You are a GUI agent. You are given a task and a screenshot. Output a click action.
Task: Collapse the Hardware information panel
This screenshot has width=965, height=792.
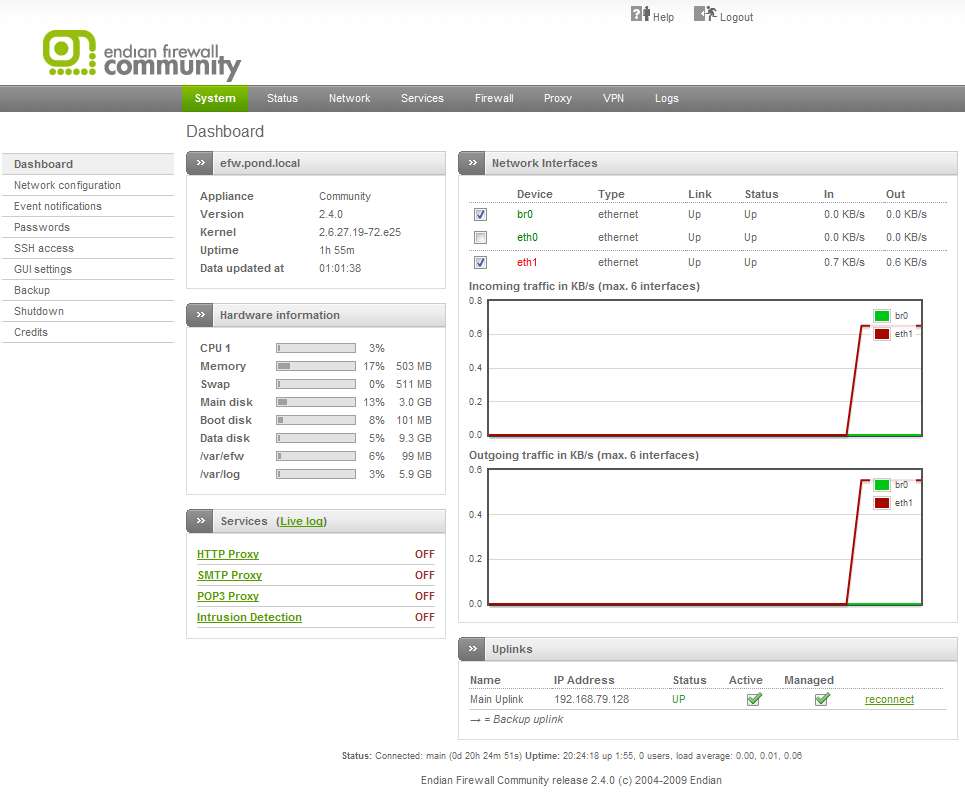201,315
